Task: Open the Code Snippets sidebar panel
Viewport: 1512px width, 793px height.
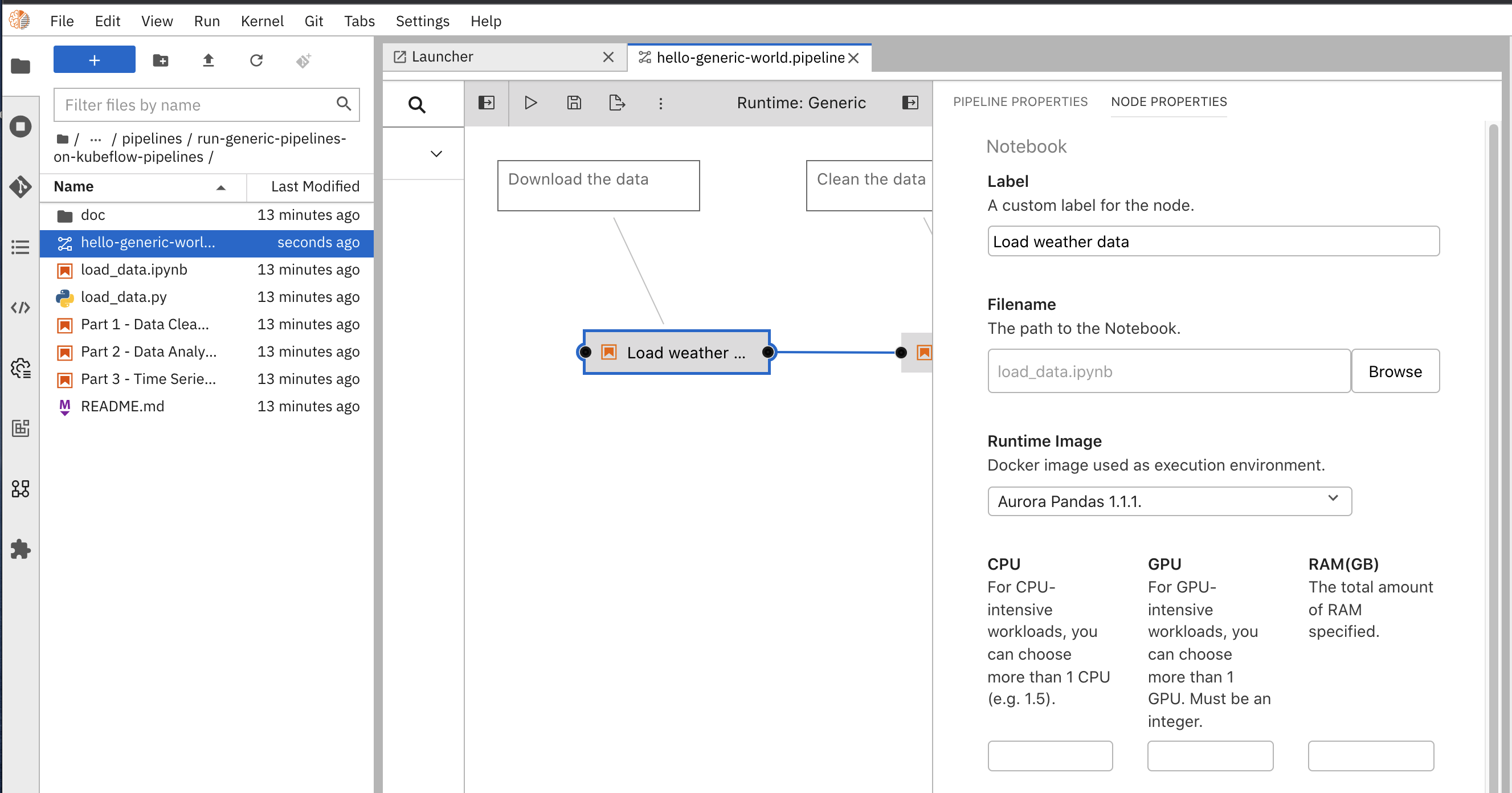Action: 21,307
